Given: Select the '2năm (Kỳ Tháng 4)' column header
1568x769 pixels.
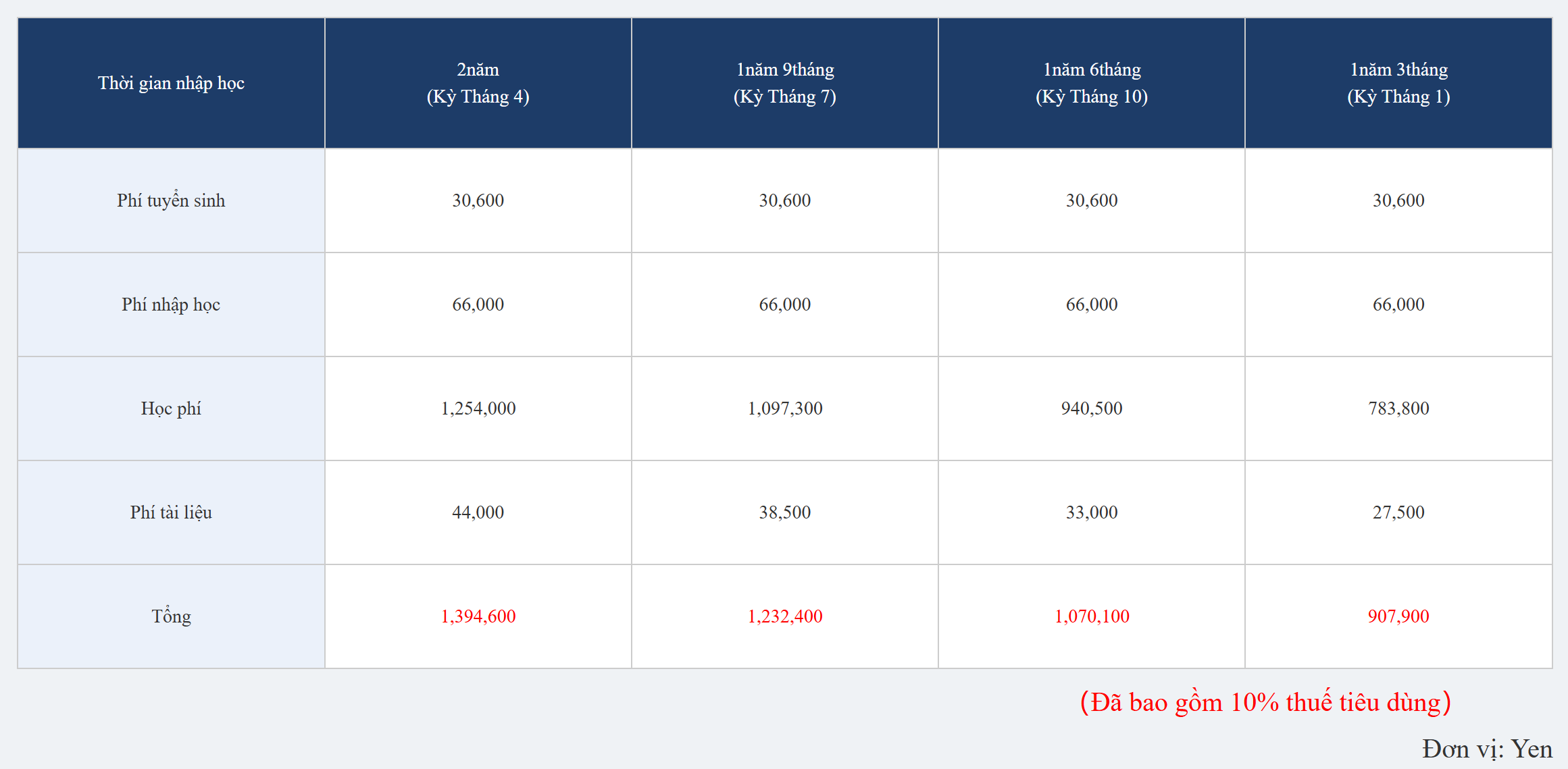Looking at the screenshot, I should 478,83.
